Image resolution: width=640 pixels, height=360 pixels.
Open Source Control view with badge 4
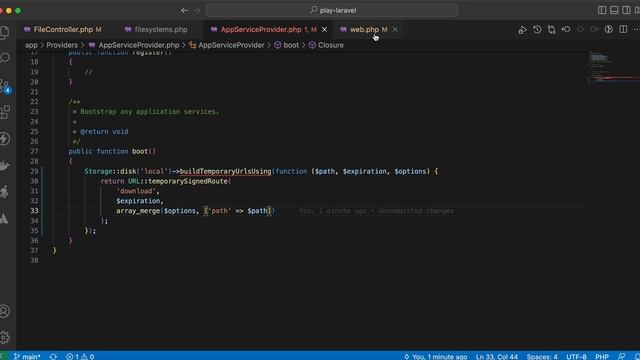coord(5,86)
